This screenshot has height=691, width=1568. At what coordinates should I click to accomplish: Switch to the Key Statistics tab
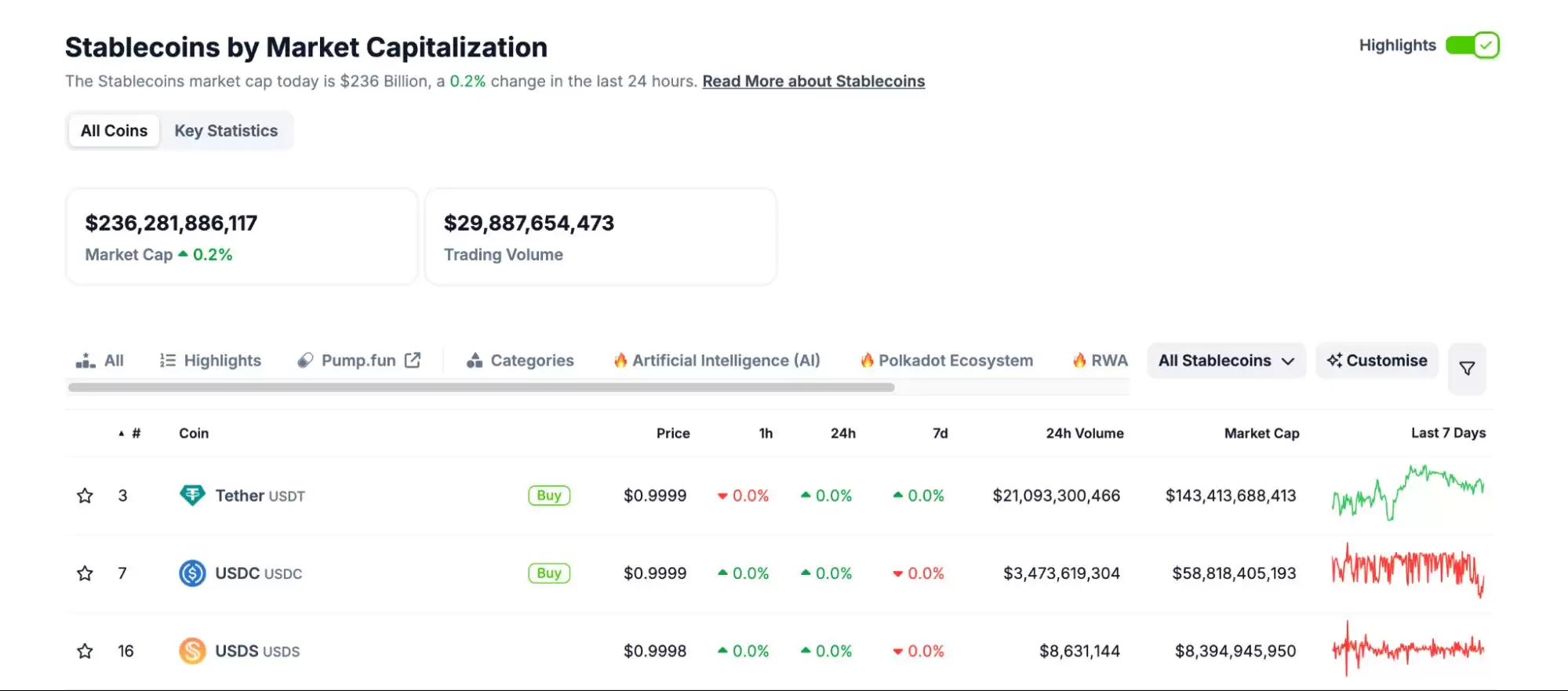(226, 131)
